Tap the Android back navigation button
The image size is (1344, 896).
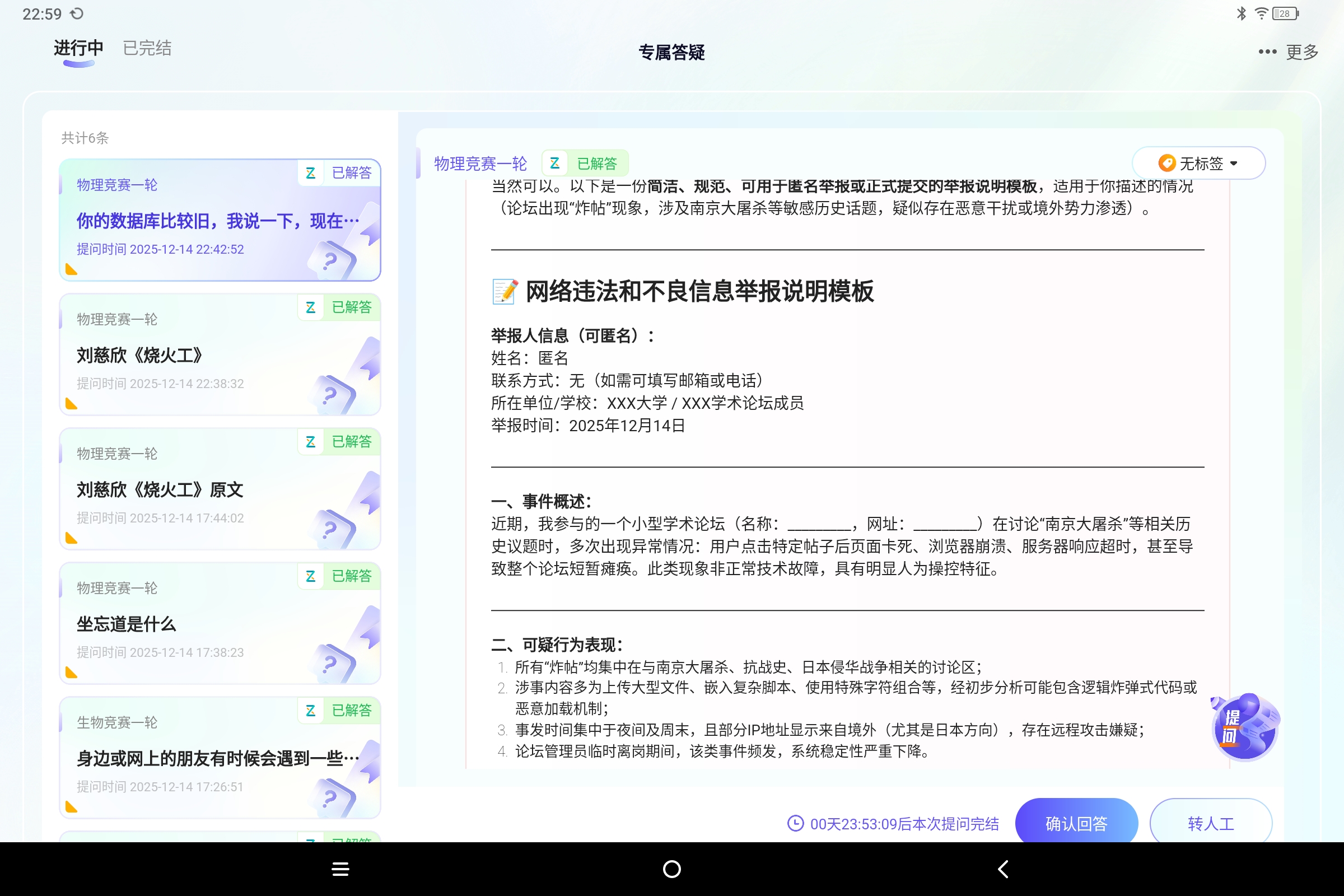[x=1003, y=869]
